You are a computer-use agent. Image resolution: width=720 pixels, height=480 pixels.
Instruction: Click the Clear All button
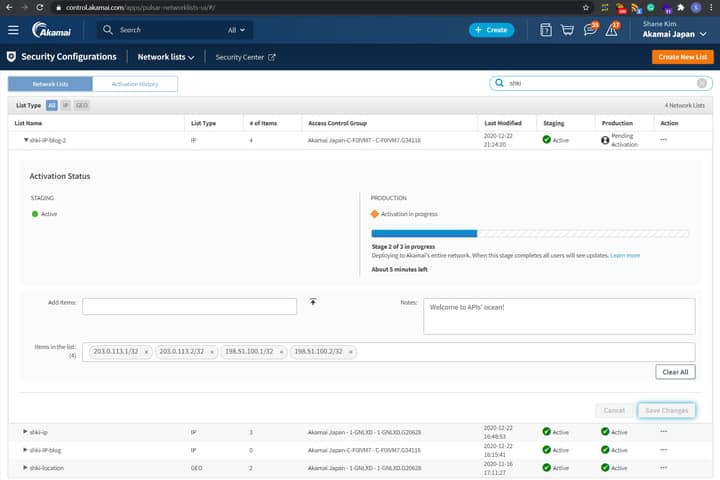[676, 372]
